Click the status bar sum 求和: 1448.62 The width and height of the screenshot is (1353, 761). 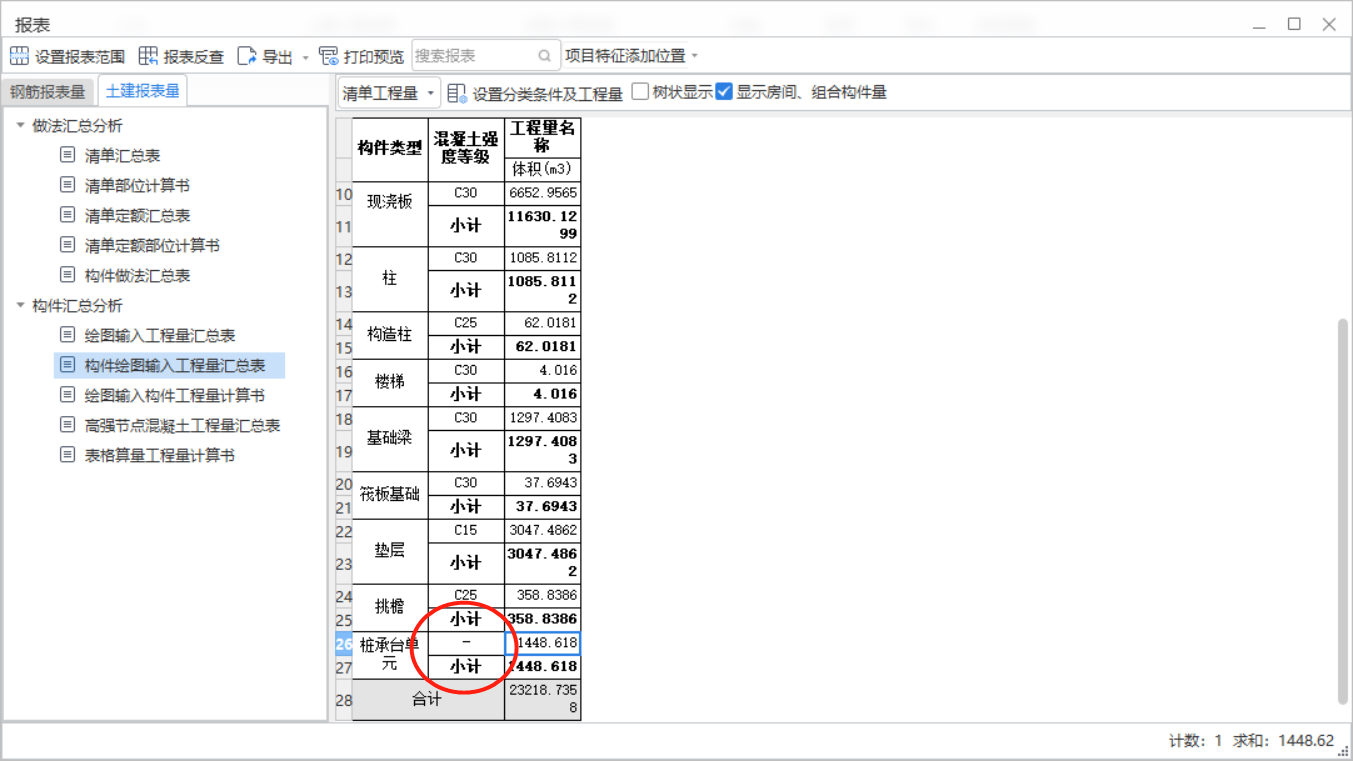click(x=1284, y=741)
